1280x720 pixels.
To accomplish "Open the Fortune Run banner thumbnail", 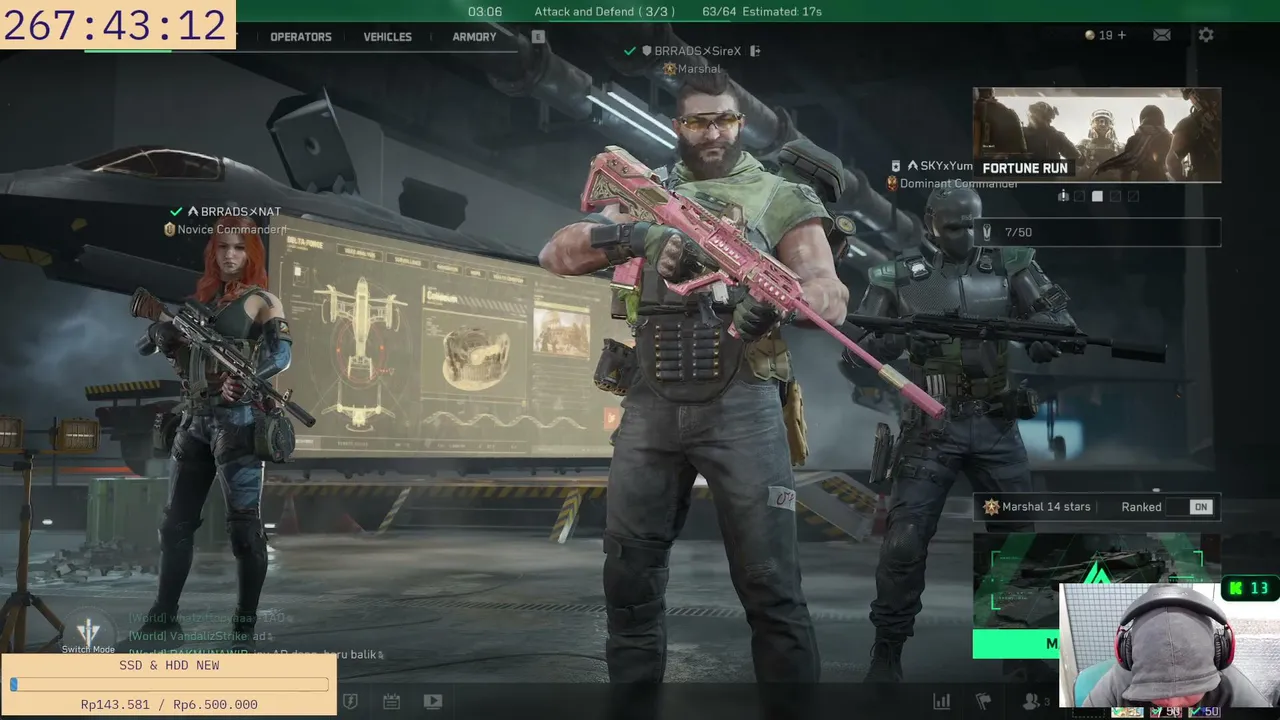I will pyautogui.click(x=1097, y=135).
